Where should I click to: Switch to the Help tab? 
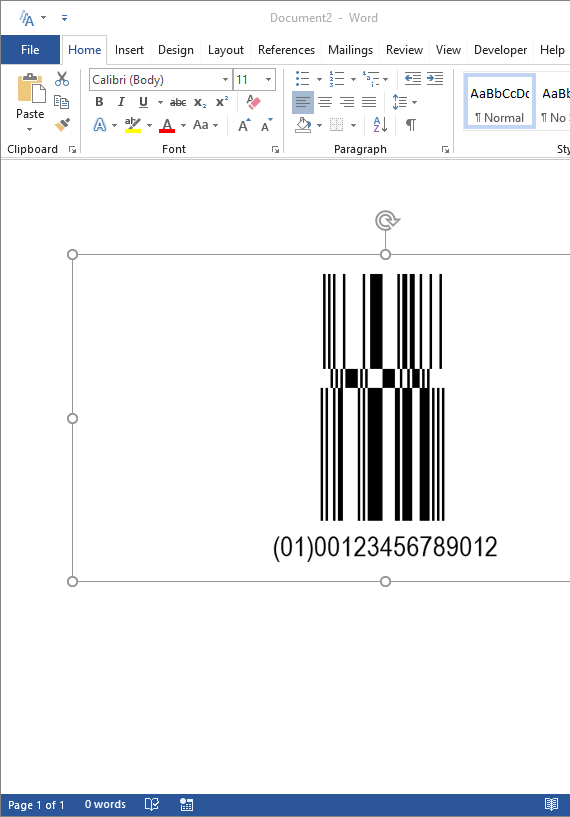(x=552, y=50)
